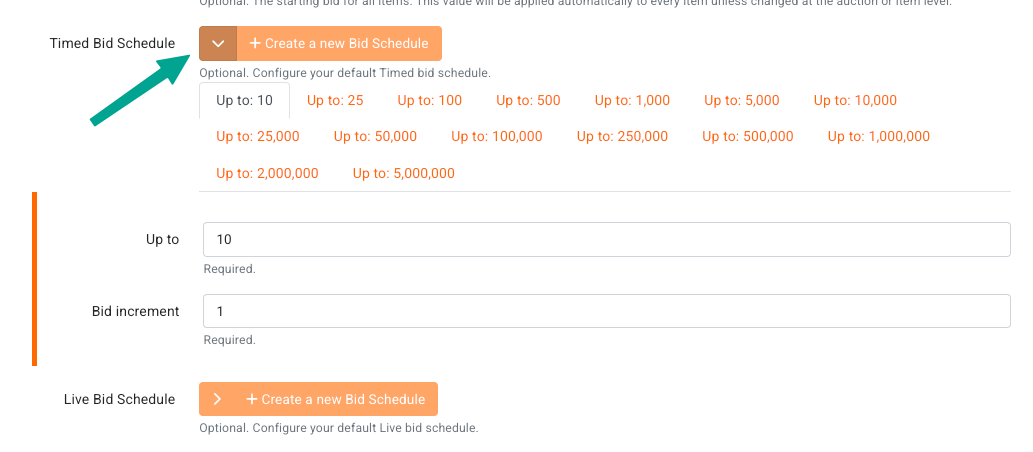Click the Bid increment input field

coord(607,311)
